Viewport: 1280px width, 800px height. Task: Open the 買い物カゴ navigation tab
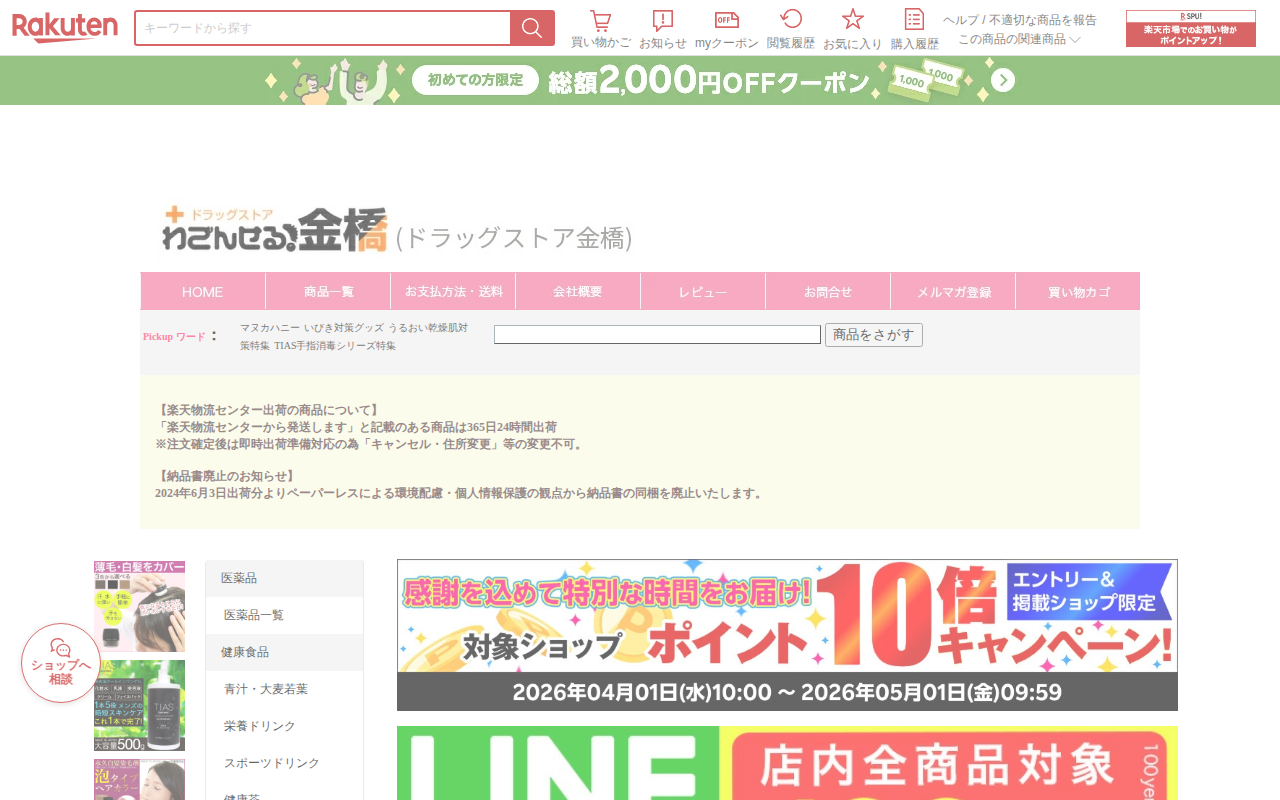[x=1078, y=291]
